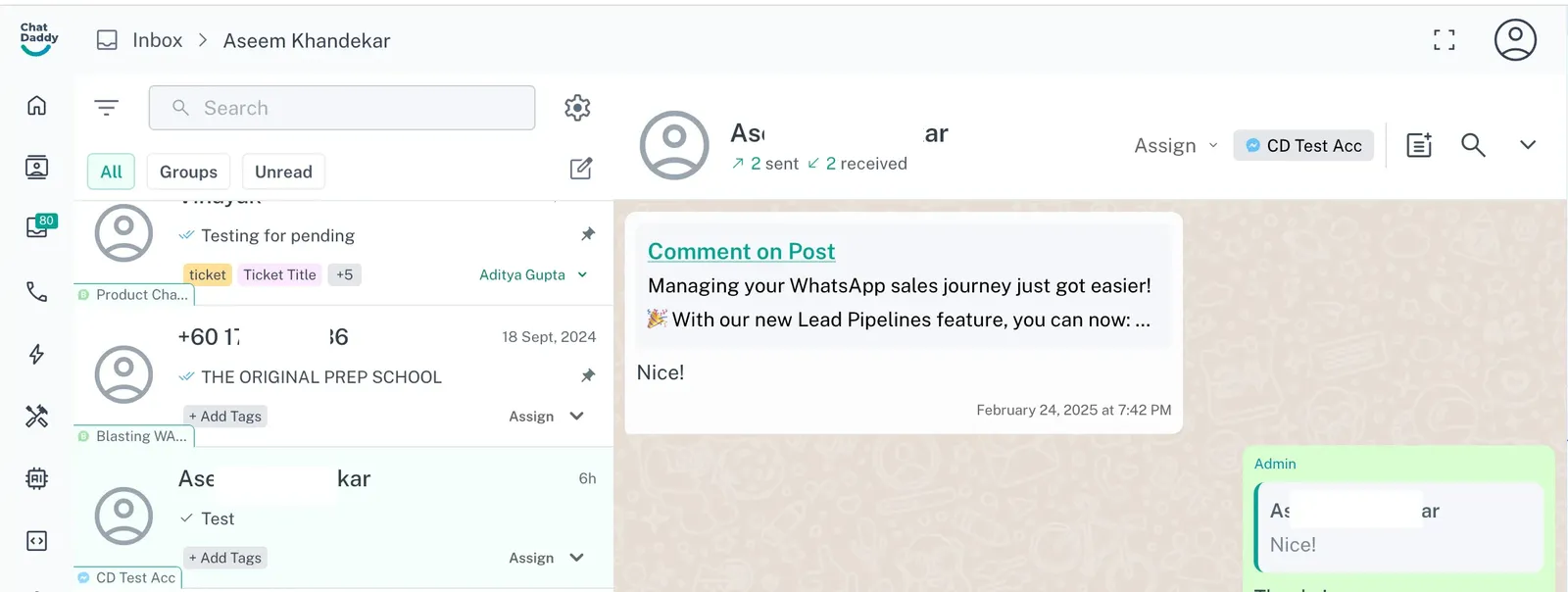Enter fullscreen mode using the expand icon
Viewport: 1568px width, 592px height.
(1444, 40)
